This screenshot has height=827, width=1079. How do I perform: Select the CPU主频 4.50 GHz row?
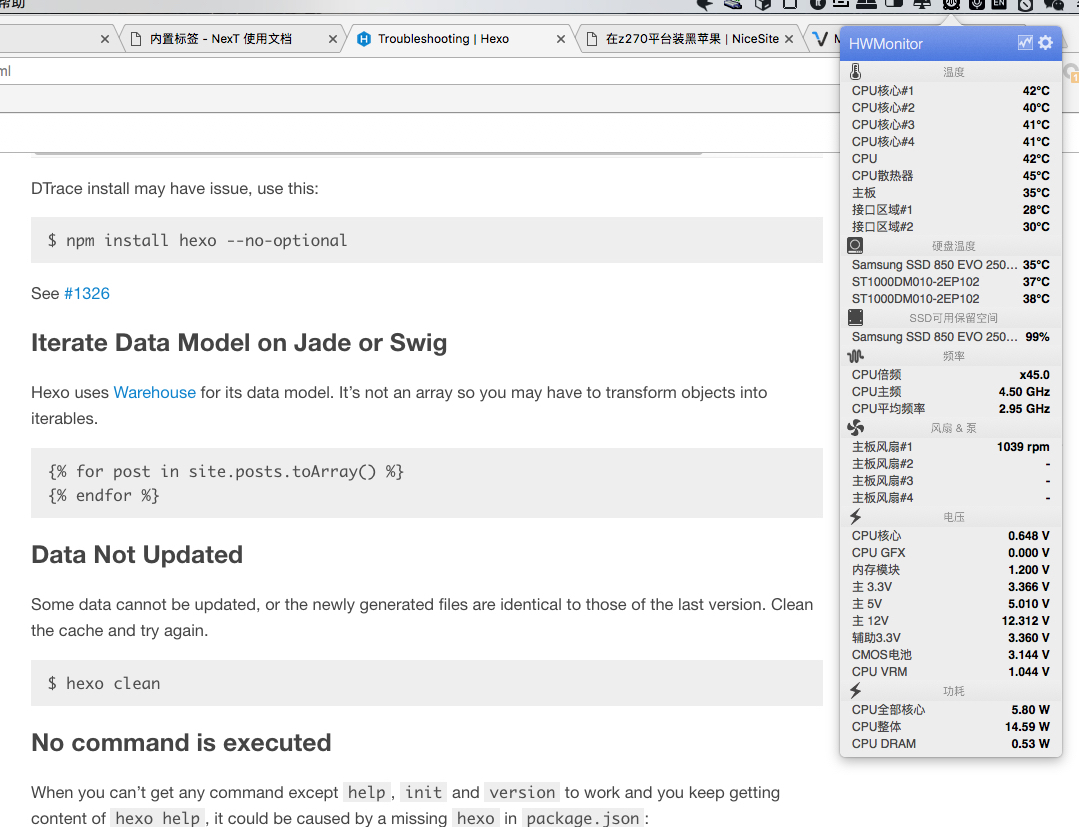(950, 392)
